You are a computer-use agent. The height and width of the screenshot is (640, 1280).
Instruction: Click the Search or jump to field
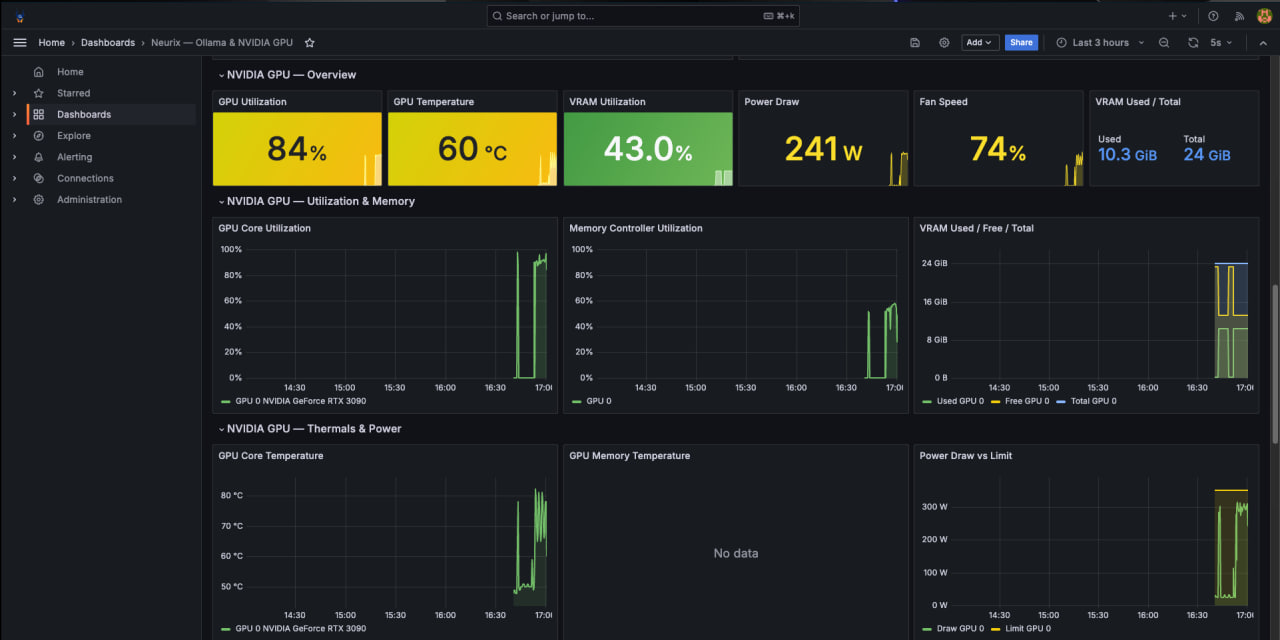pos(642,16)
